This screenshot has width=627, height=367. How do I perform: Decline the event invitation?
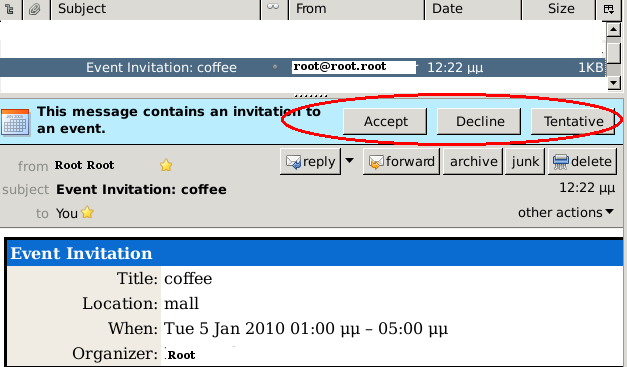479,121
